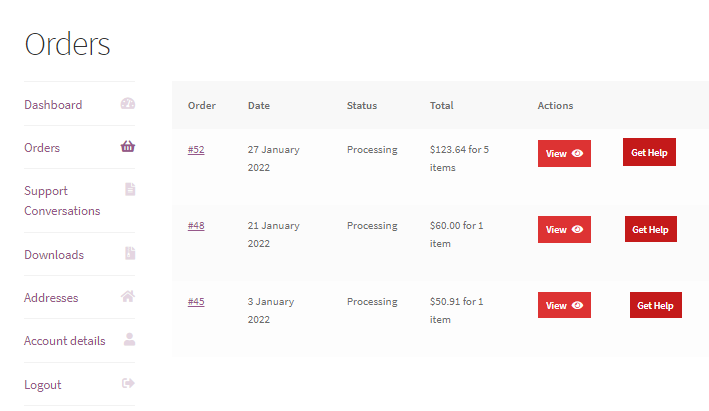
Task: Open order #48 link
Action: 196,226
